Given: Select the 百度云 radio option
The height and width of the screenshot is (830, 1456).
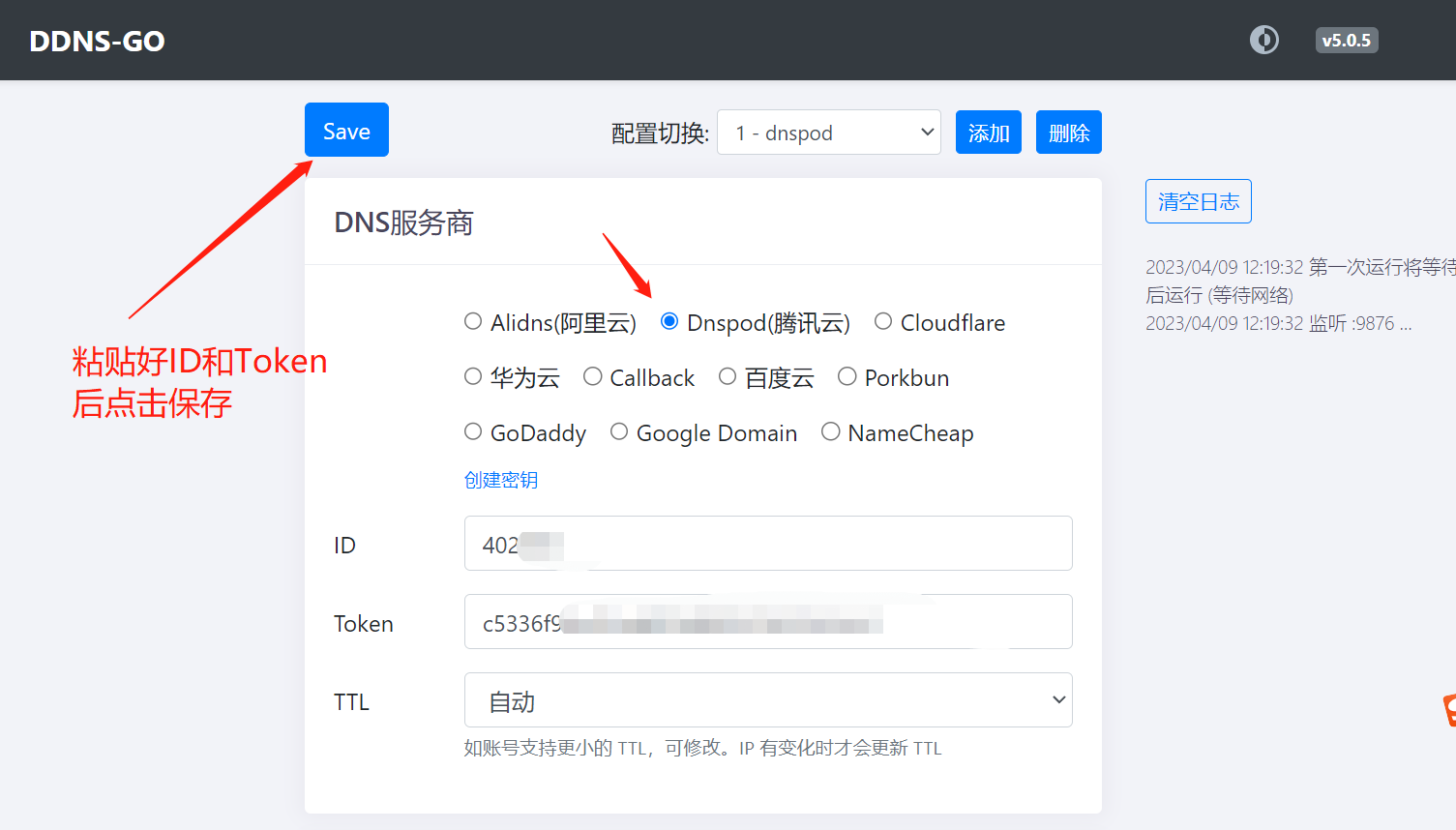Looking at the screenshot, I should (728, 376).
